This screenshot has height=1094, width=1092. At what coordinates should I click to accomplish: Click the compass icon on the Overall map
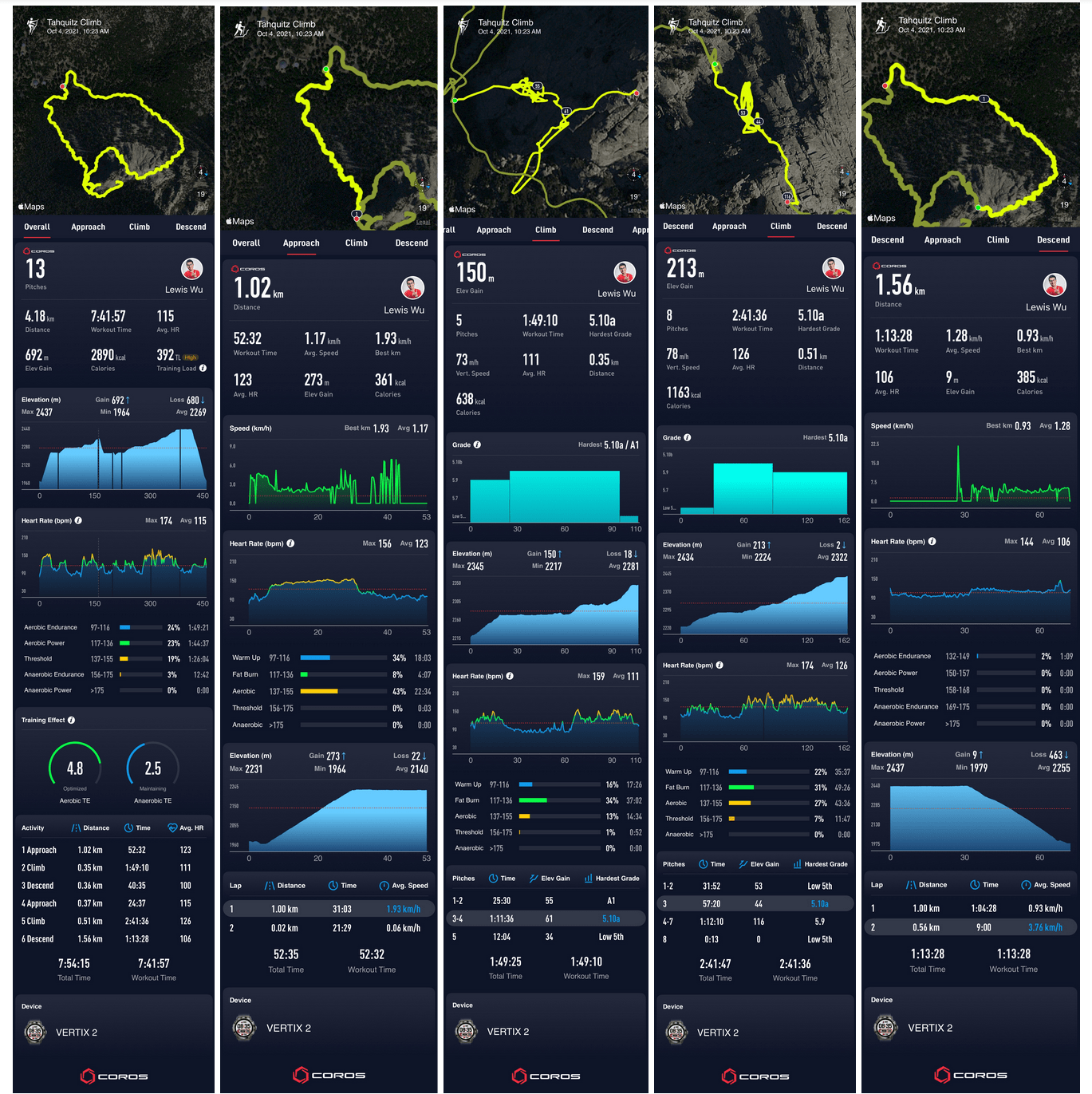199,173
